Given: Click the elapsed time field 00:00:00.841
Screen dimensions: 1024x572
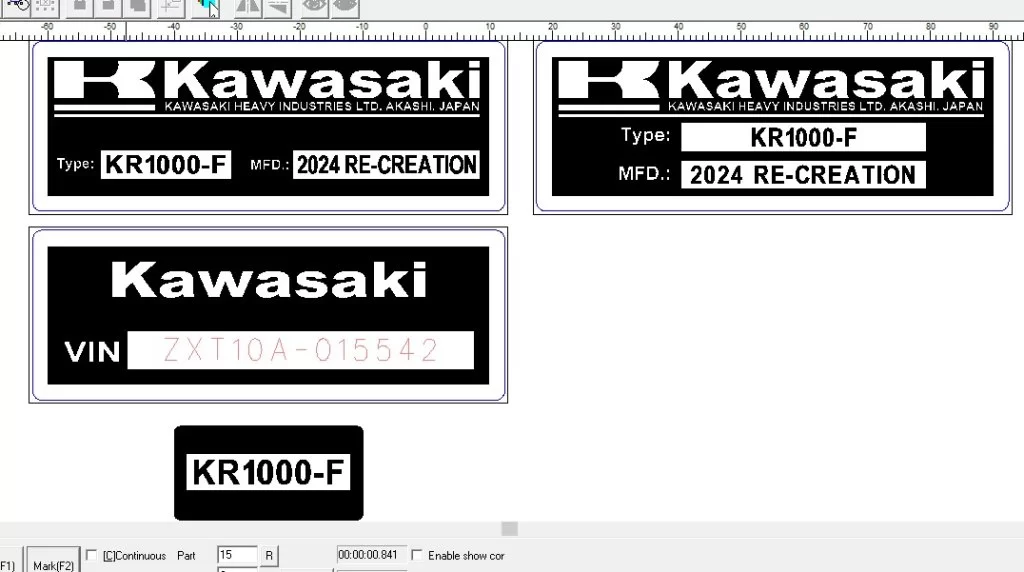Looking at the screenshot, I should tap(370, 555).
